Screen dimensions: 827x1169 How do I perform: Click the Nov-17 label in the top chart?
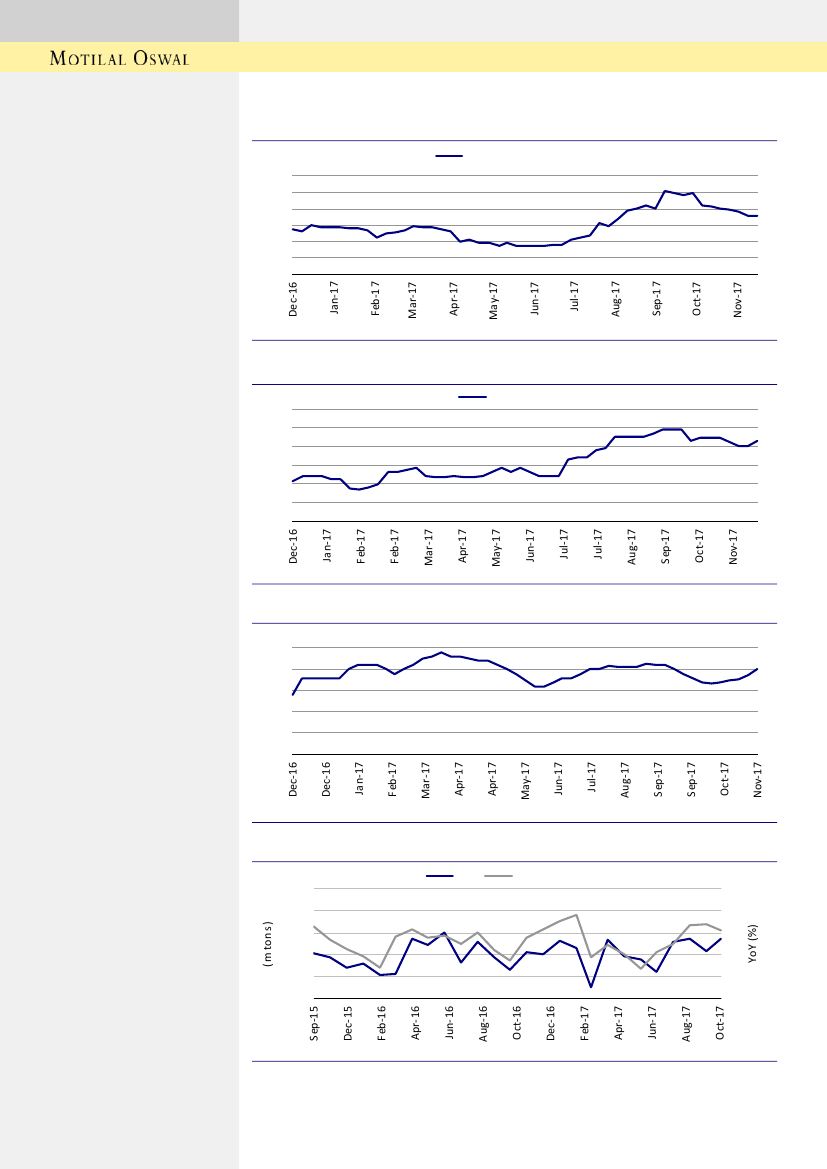(x=738, y=299)
